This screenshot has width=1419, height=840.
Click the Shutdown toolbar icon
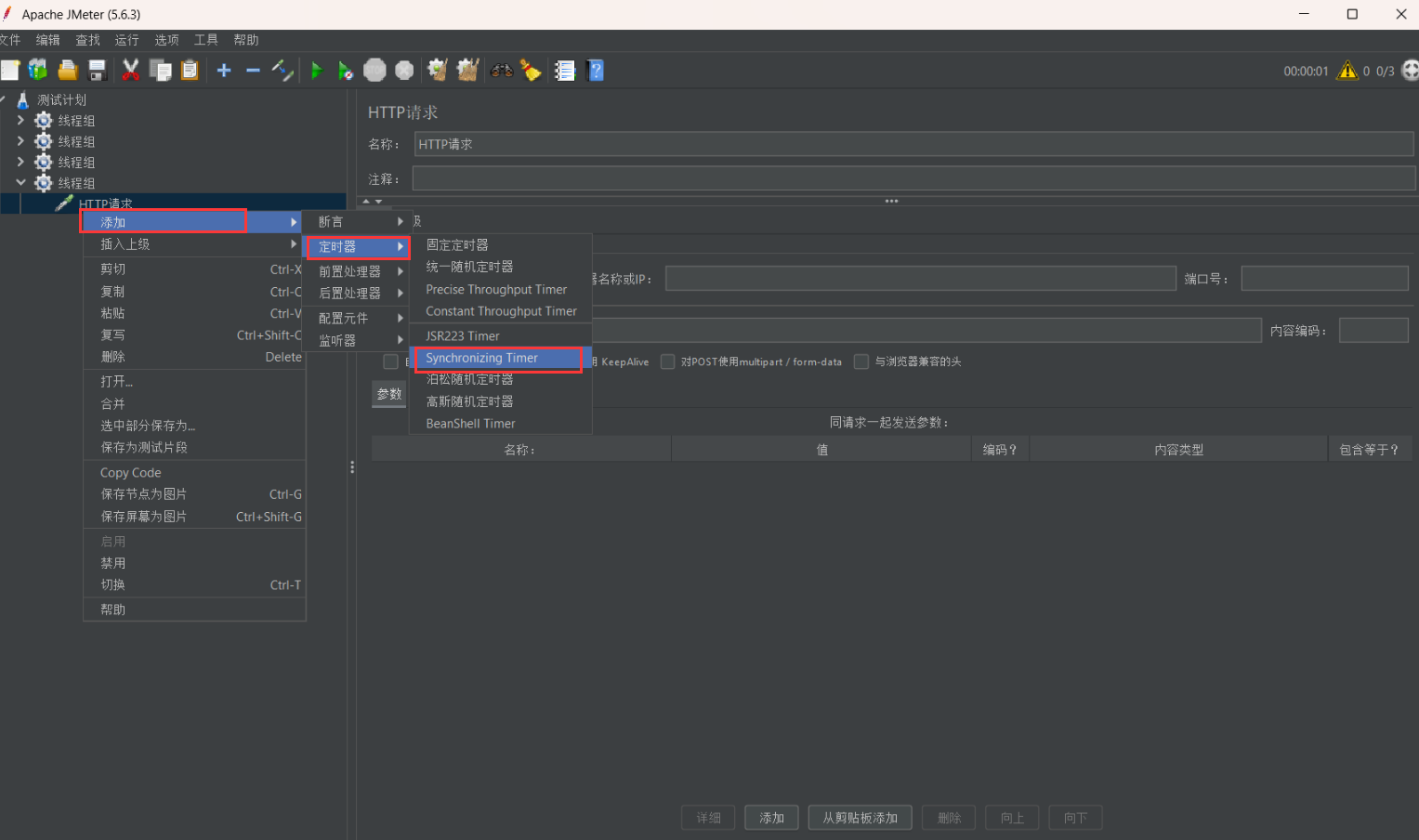[404, 70]
